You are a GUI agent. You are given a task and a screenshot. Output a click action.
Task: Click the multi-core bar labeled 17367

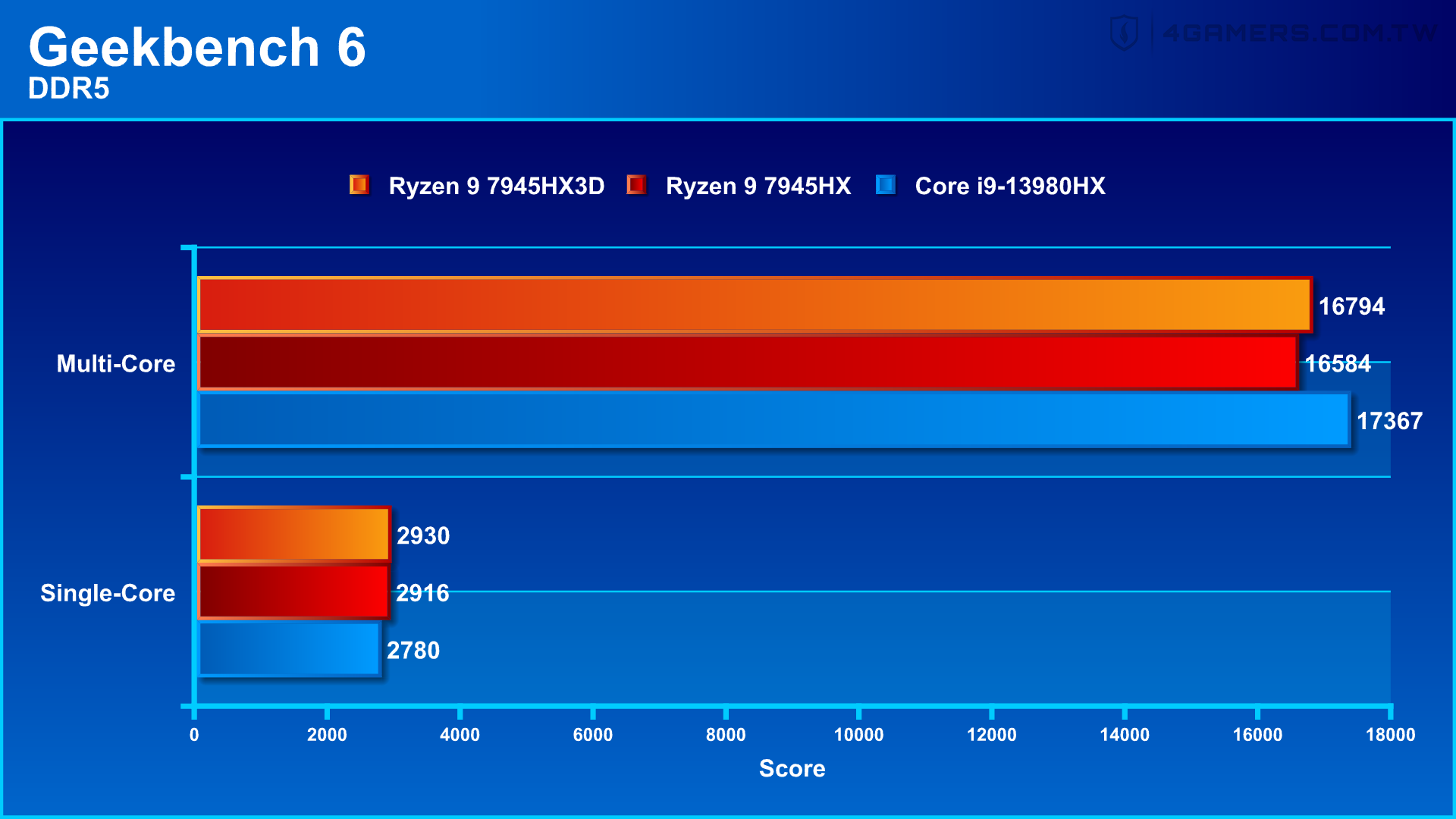pos(773,419)
